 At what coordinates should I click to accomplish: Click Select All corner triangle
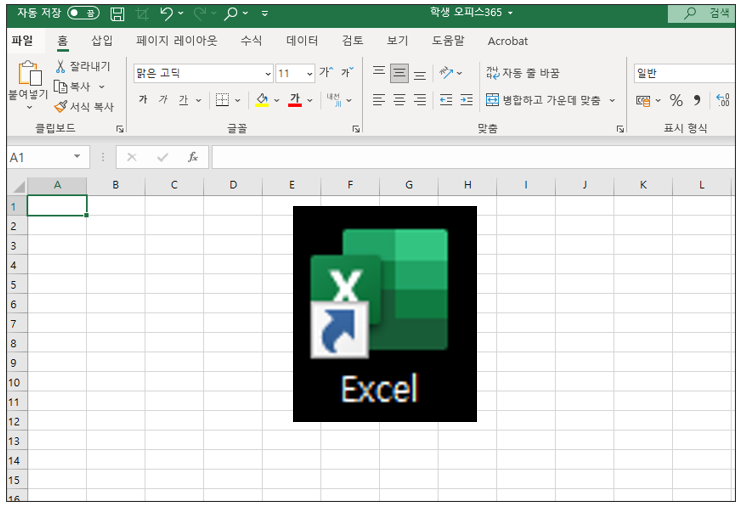tap(18, 186)
